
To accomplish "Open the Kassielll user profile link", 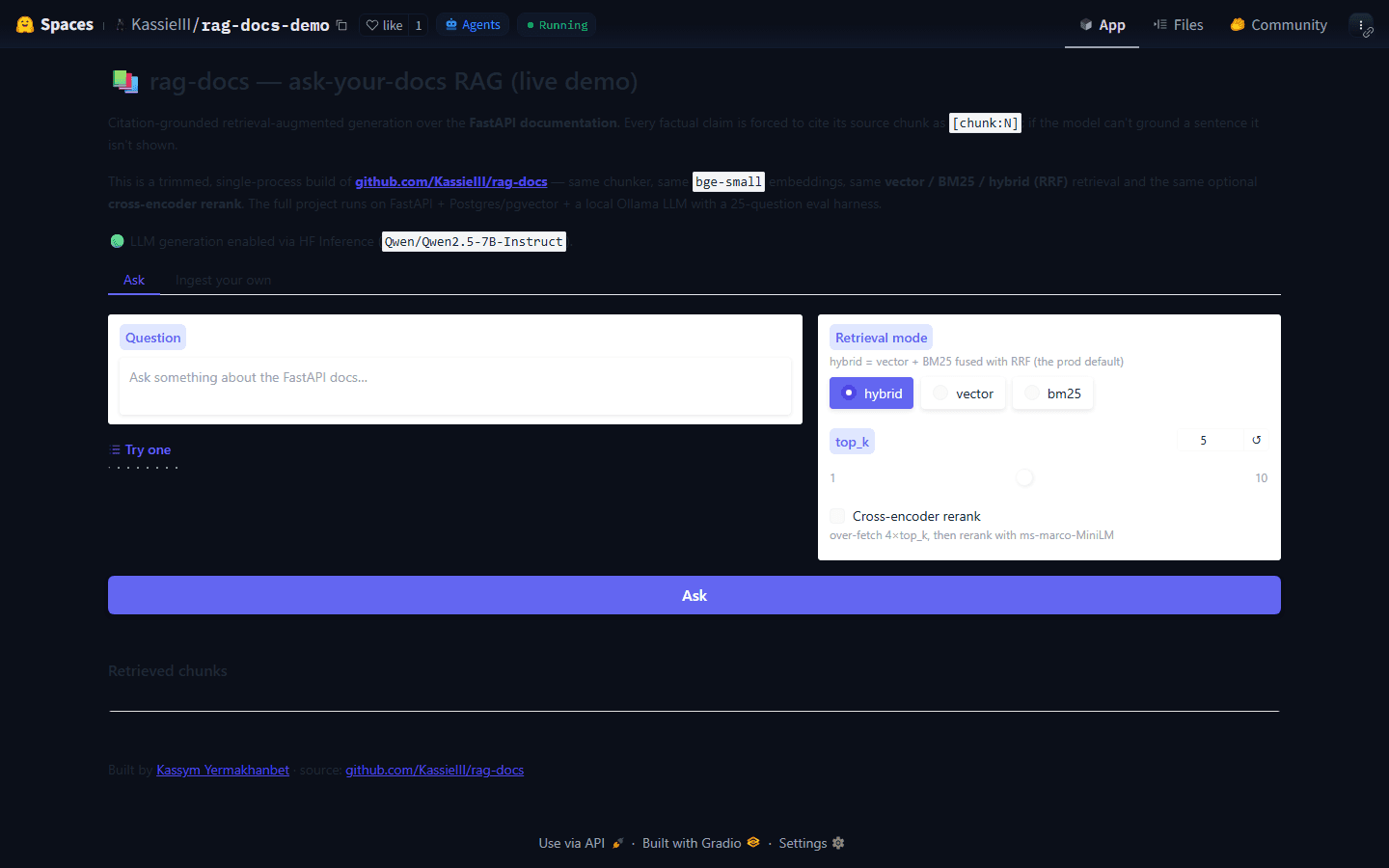I will coord(161,25).
